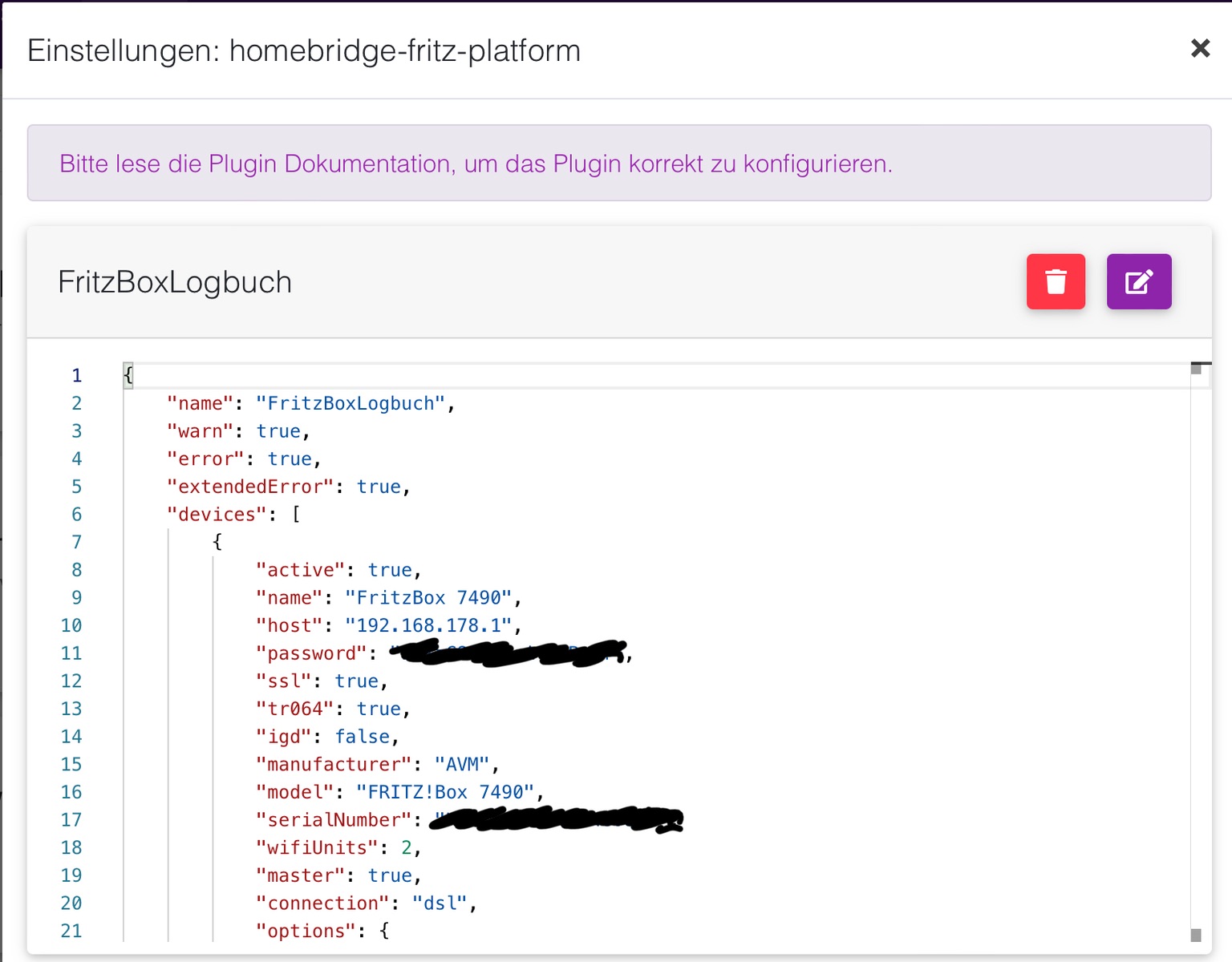Click the FritzBoxLogbuch block title

pos(175,282)
